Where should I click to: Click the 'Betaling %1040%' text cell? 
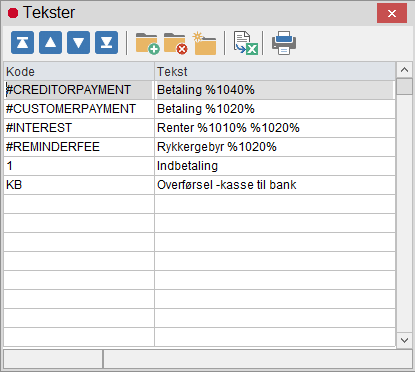point(275,90)
